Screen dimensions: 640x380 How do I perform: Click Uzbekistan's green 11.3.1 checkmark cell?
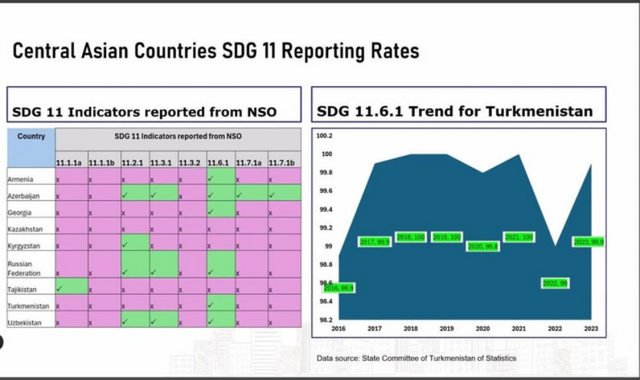164,320
